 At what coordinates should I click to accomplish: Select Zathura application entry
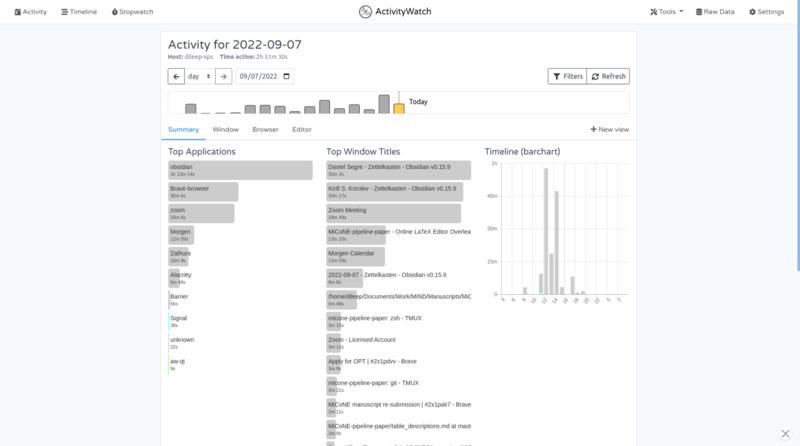180,257
